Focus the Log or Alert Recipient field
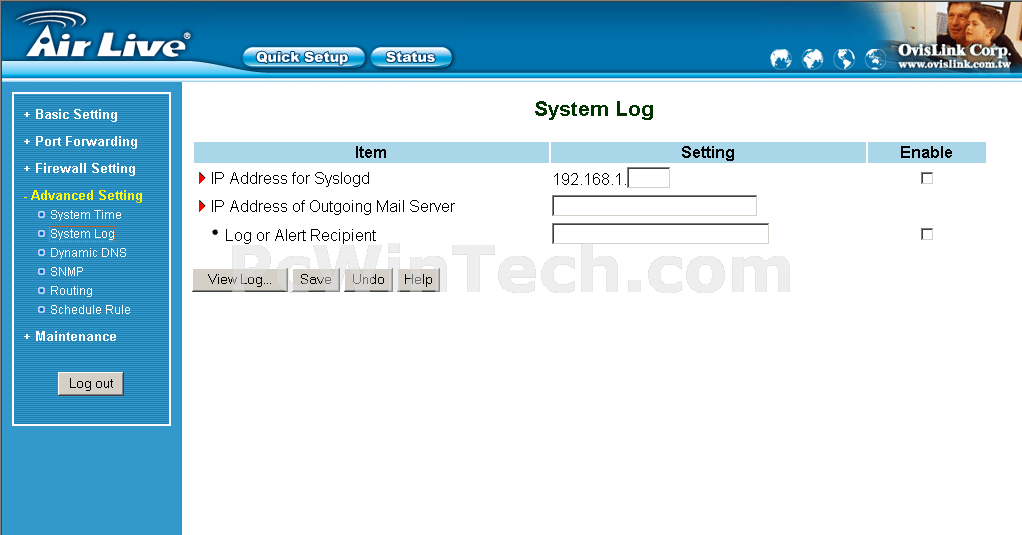The height and width of the screenshot is (535, 1022). coord(660,234)
